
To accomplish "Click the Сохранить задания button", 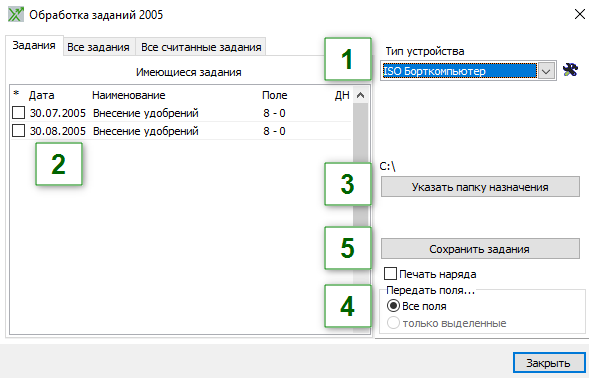I will [480, 249].
